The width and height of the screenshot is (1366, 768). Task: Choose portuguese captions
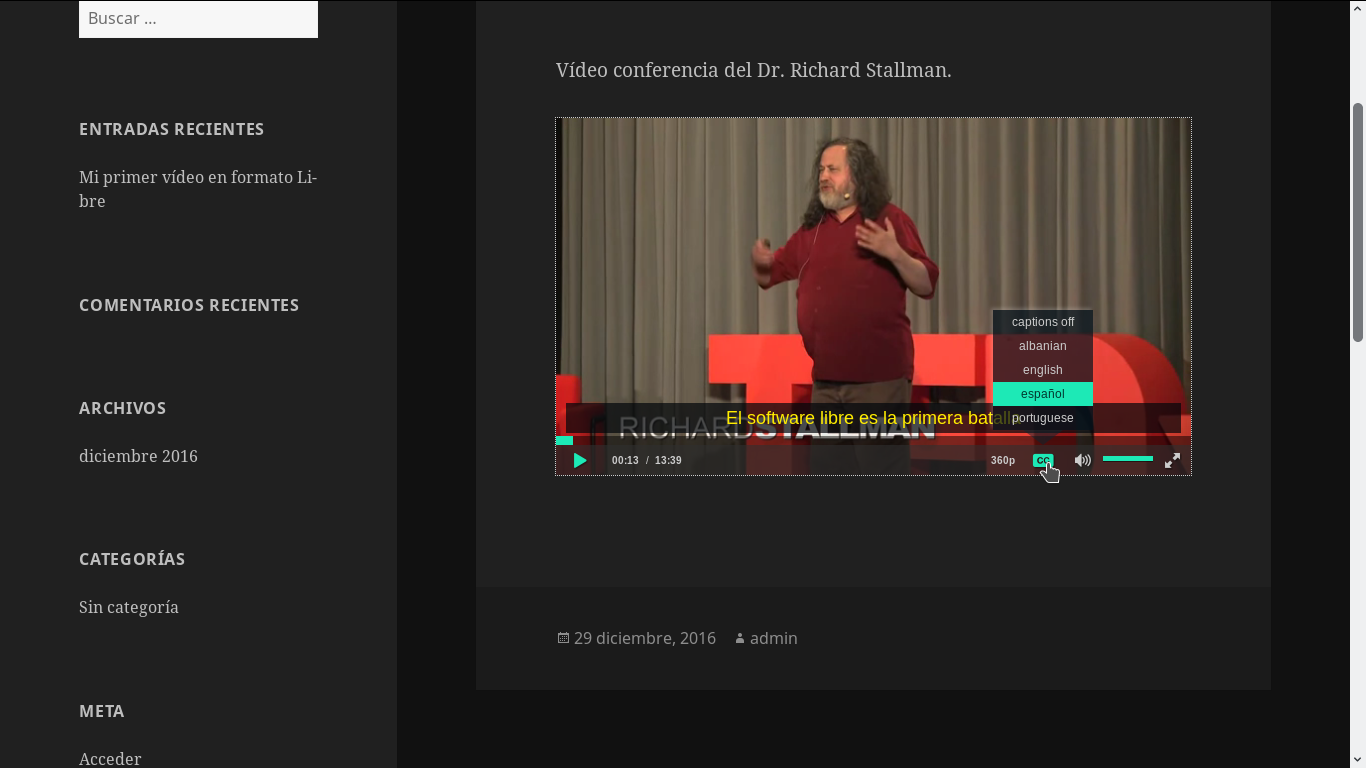tap(1043, 418)
